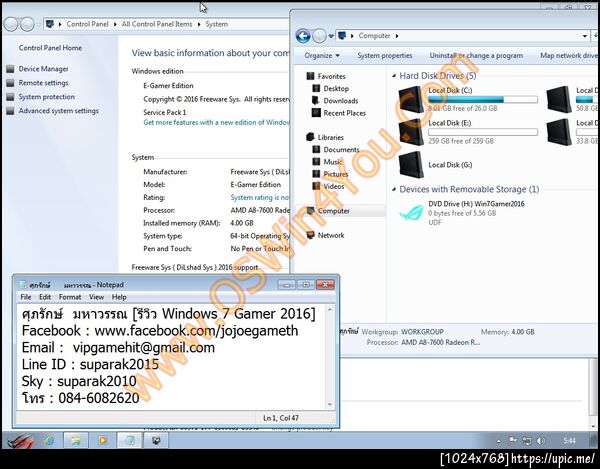Click the Remote settings shield icon

[x=10, y=83]
